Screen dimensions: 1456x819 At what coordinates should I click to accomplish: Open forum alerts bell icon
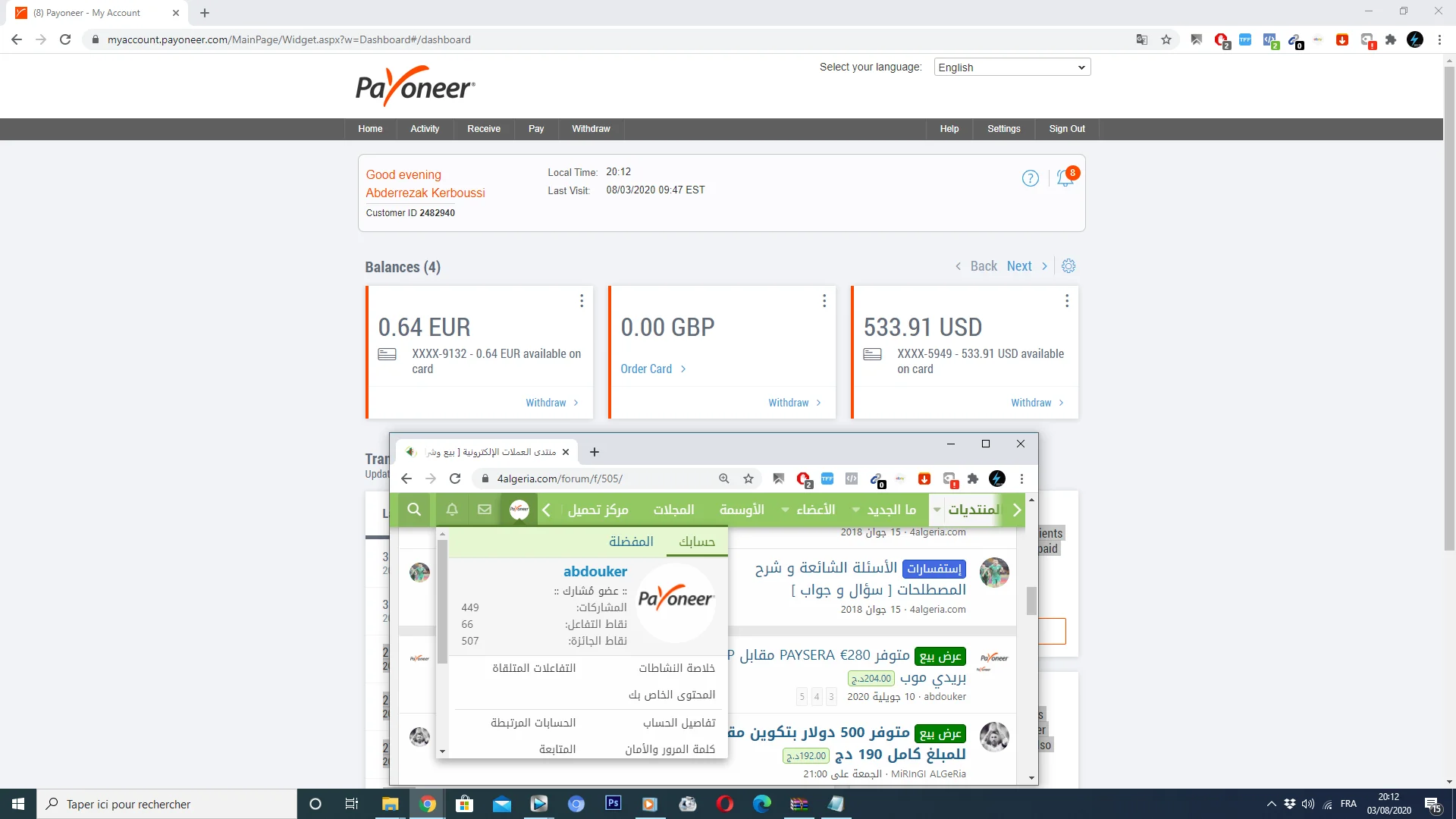coord(452,510)
